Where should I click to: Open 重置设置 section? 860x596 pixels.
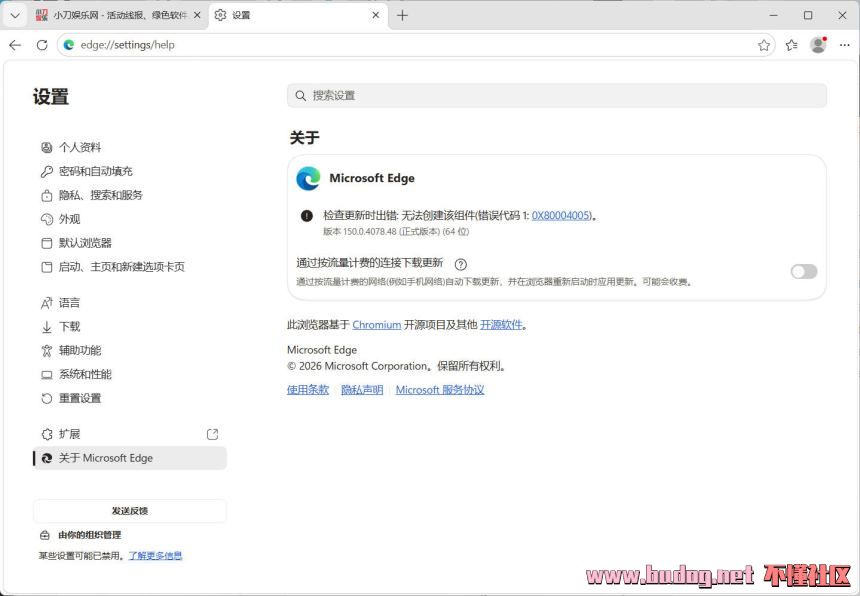tap(131, 399)
